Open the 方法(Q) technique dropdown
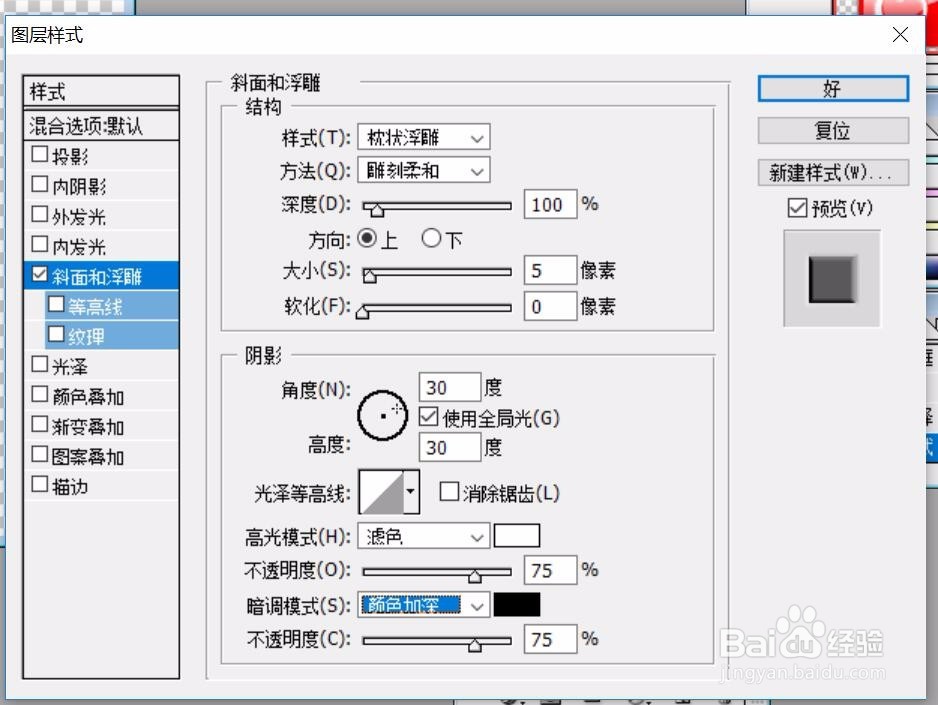Screen dimensions: 938x705 click(424, 170)
